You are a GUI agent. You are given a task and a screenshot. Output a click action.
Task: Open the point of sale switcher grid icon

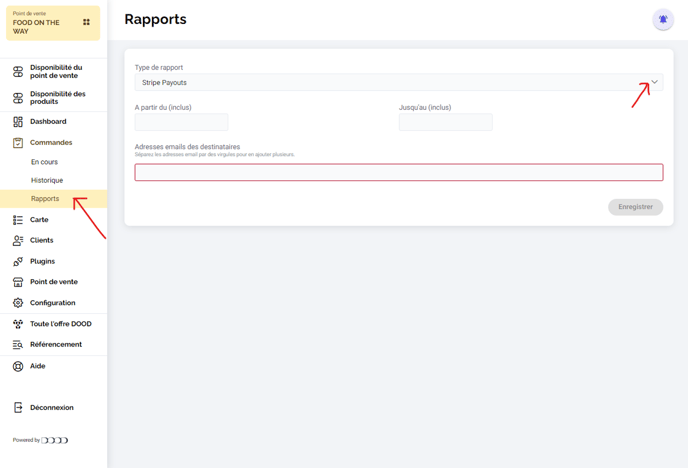point(86,22)
